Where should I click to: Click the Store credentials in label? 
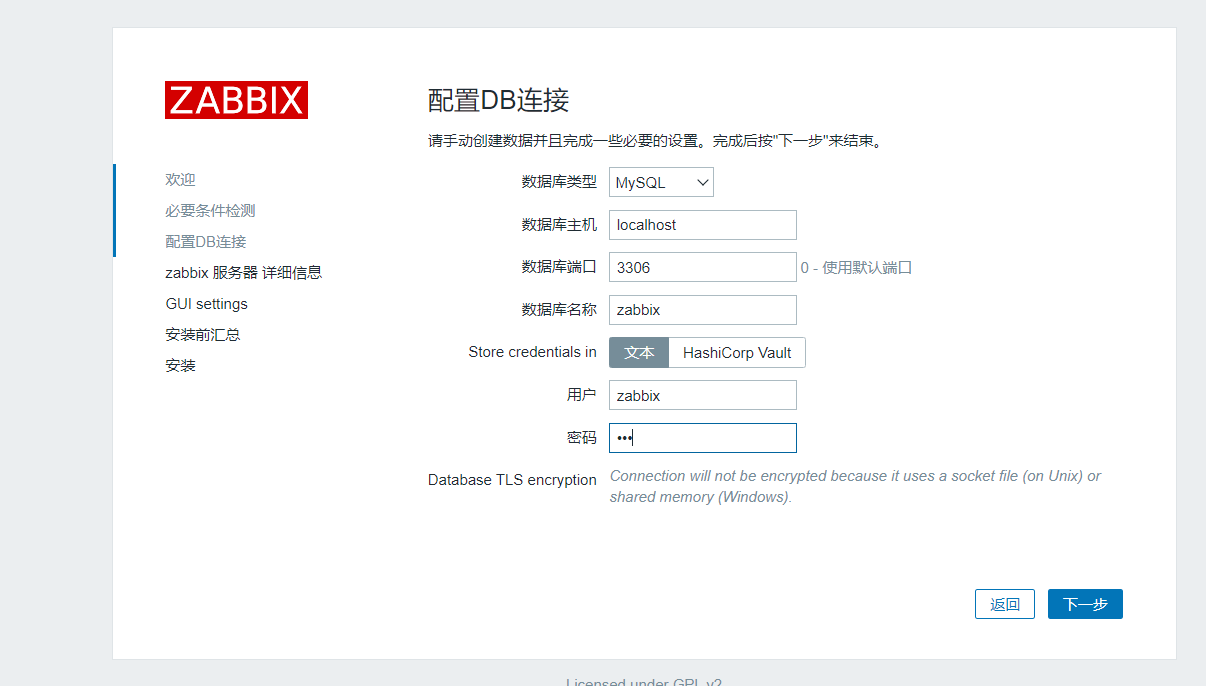(532, 352)
